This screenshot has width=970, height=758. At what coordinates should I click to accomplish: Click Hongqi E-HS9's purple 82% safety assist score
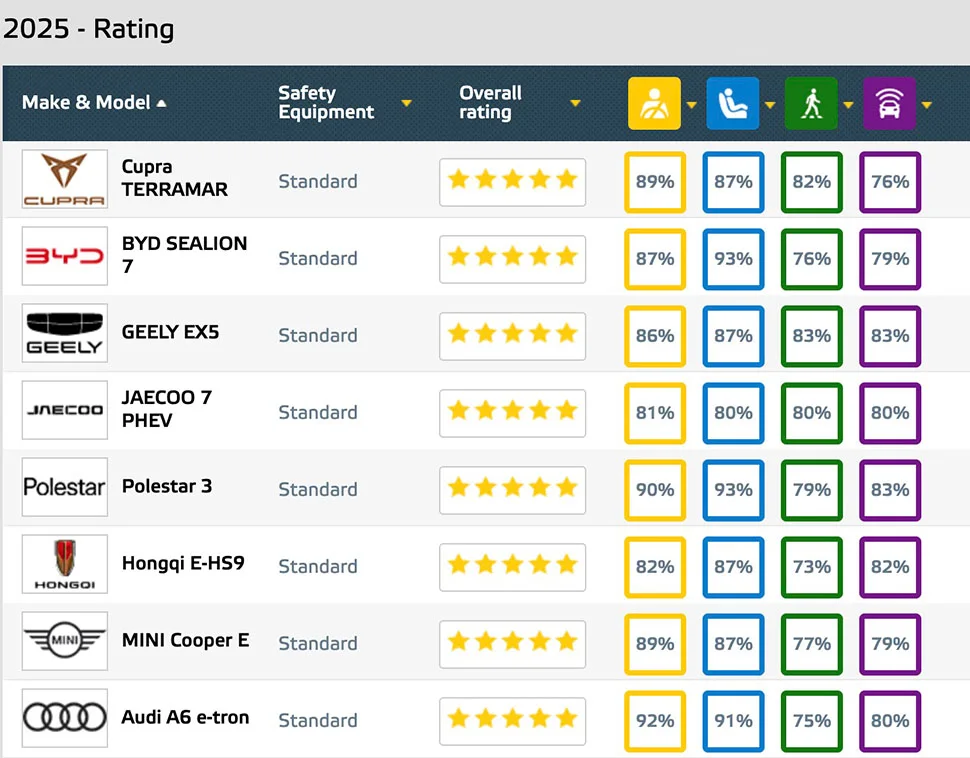tap(890, 567)
